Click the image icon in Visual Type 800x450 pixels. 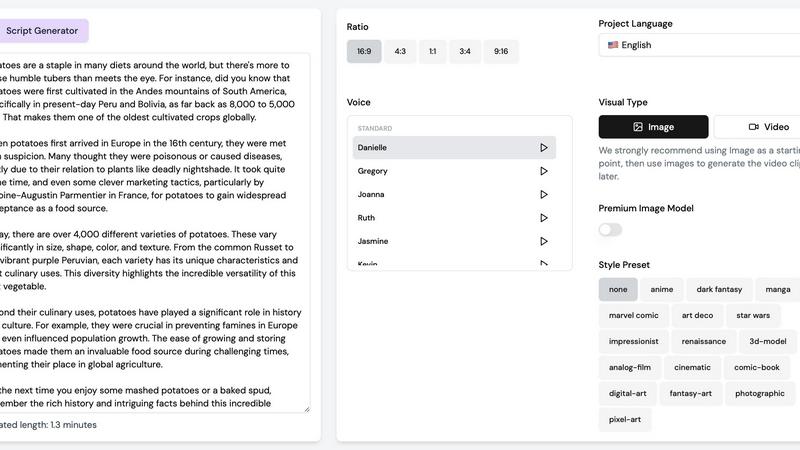click(x=638, y=127)
